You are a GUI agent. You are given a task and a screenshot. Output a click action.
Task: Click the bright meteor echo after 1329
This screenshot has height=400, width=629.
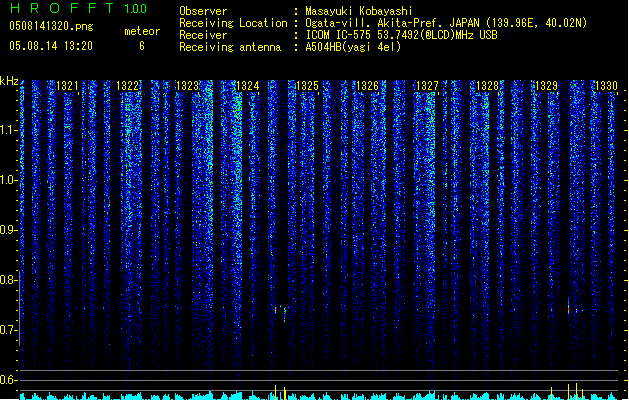(x=568, y=307)
